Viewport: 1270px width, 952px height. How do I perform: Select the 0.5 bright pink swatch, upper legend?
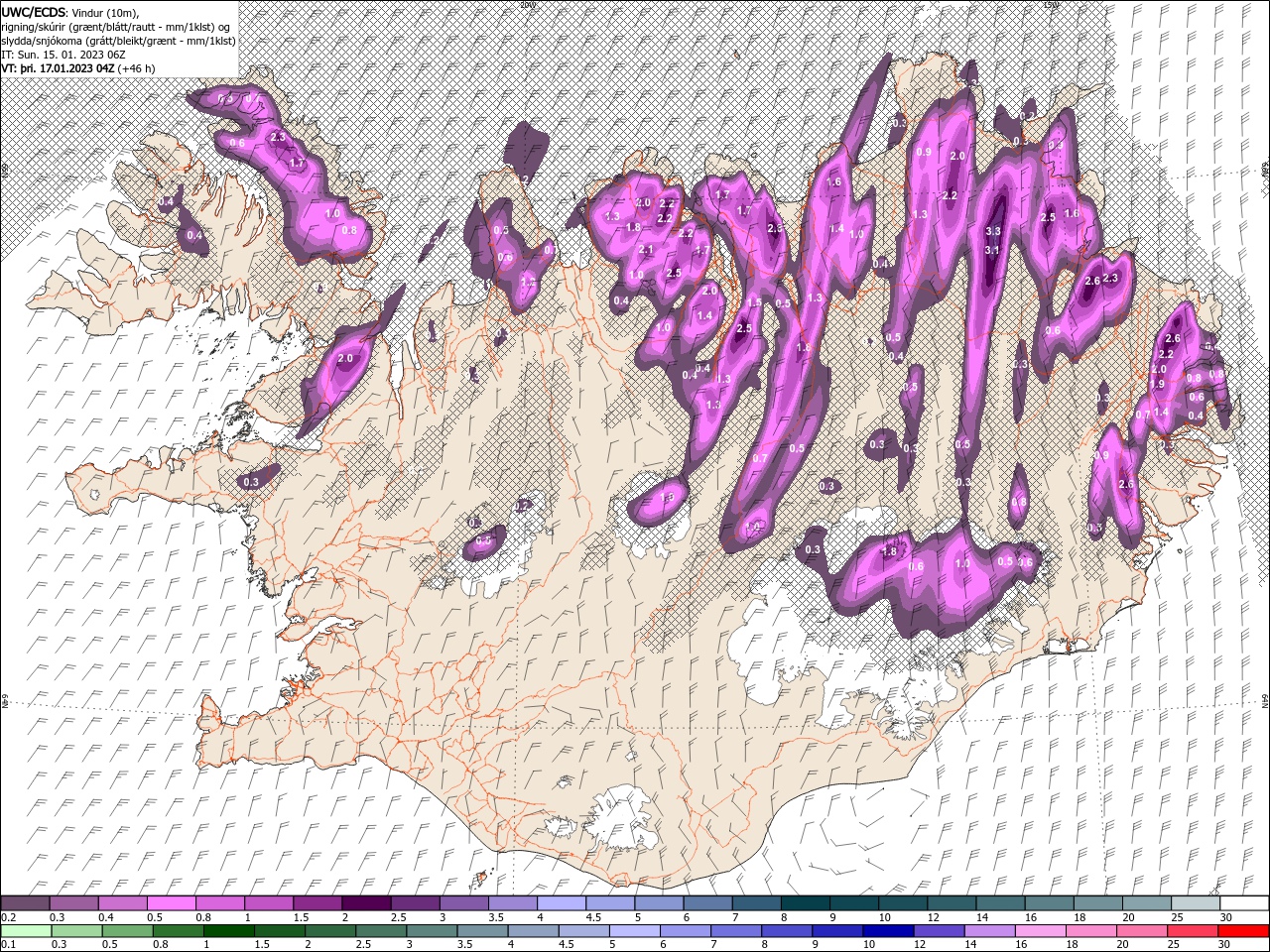(x=171, y=903)
